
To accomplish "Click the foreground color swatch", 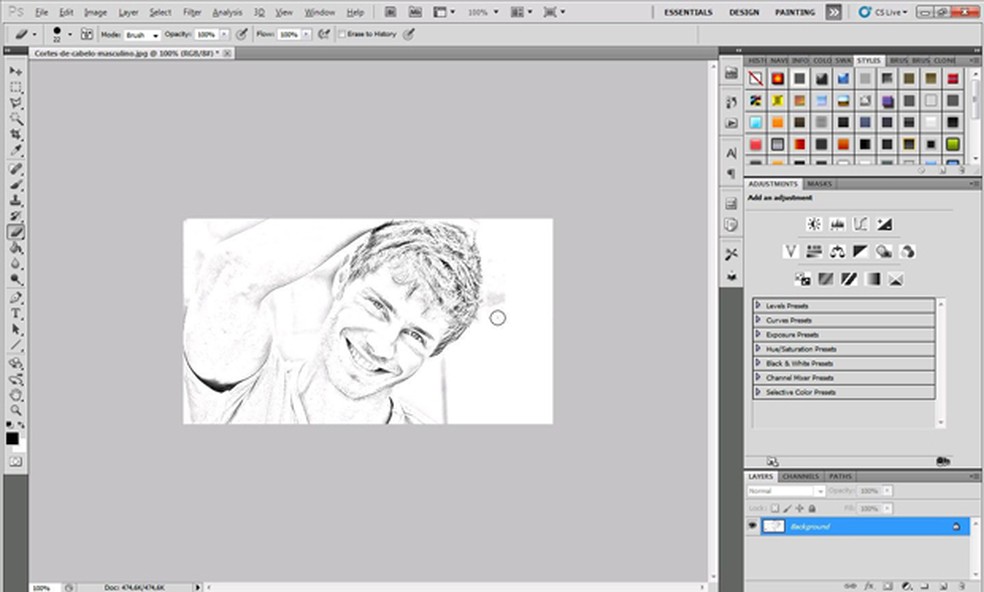I will (13, 437).
